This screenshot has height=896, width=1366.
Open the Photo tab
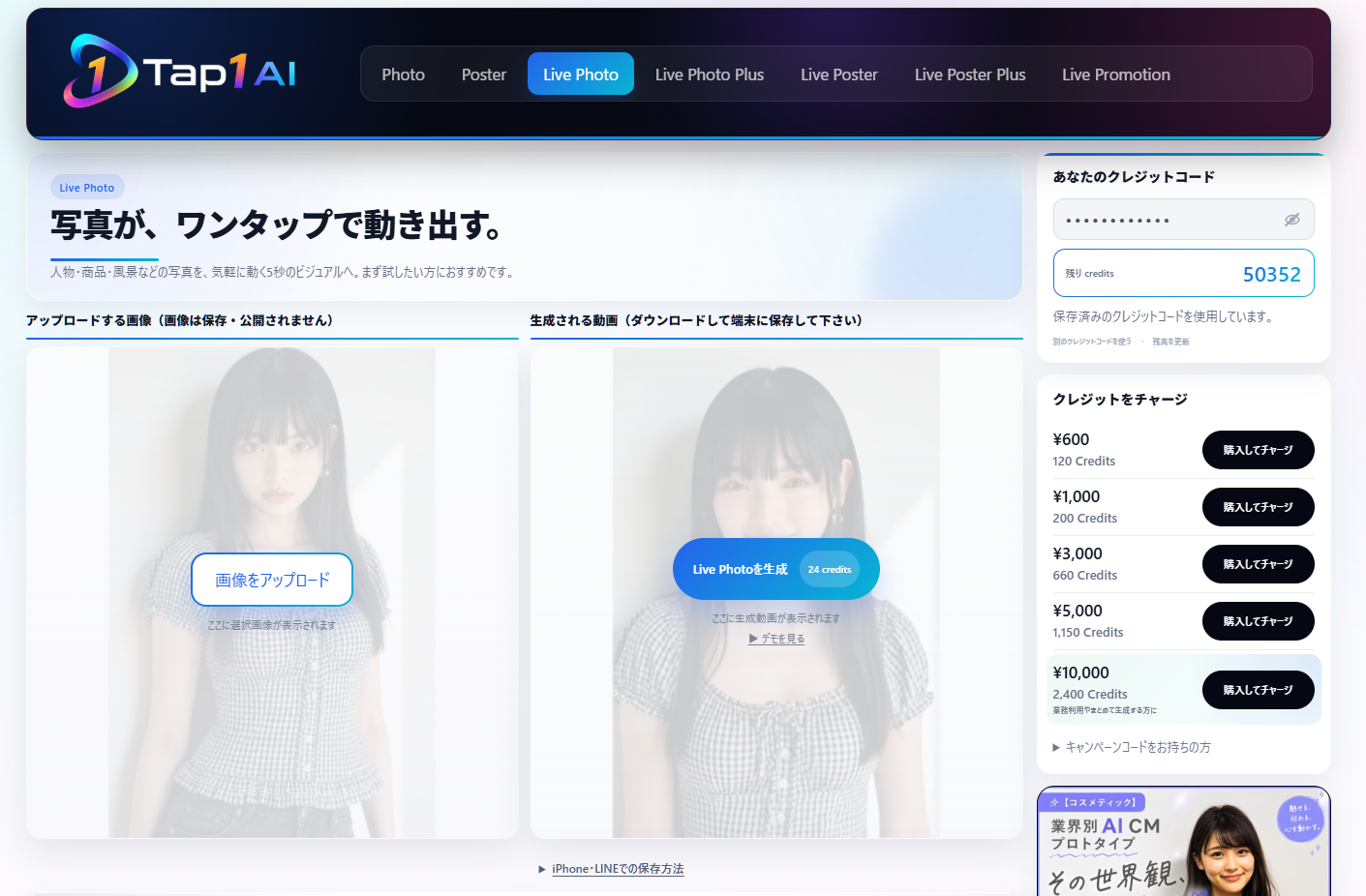403,75
